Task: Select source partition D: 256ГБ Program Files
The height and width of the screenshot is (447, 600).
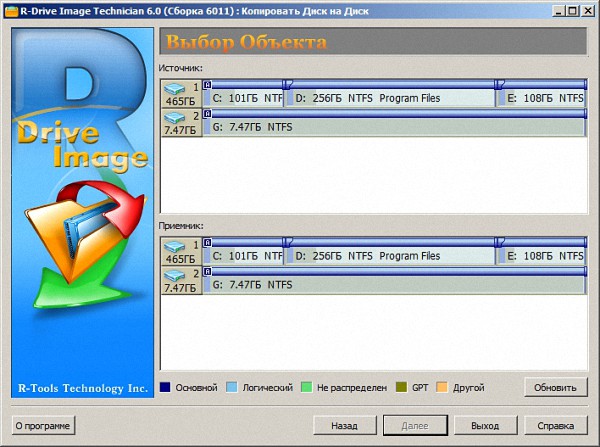Action: coord(390,98)
